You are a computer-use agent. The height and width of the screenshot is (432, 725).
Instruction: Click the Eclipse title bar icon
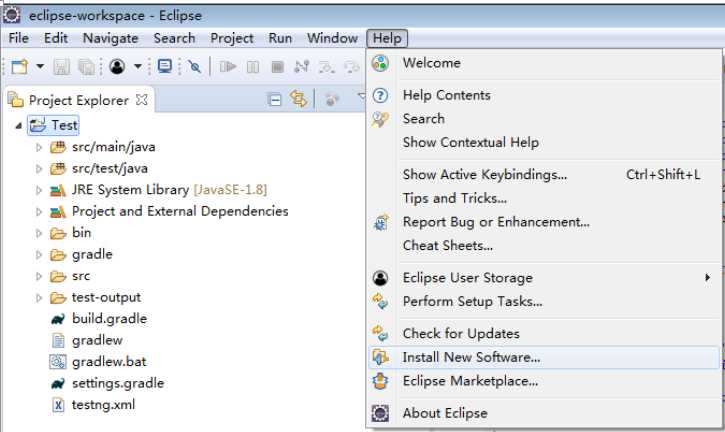12,15
